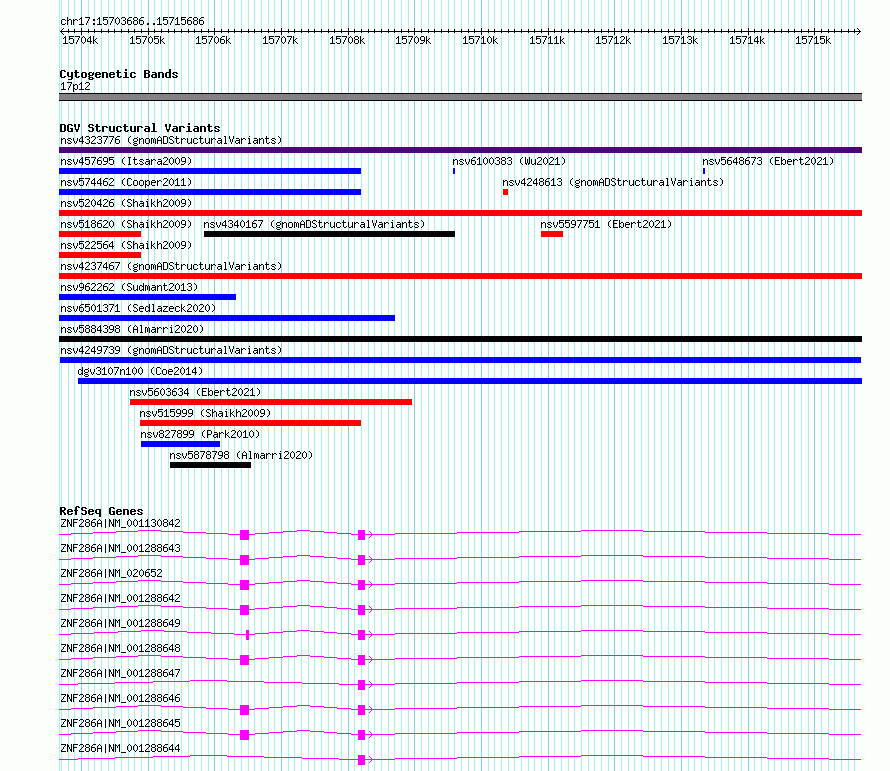Select the gray 17p12 cytogenetic band bar
890x771 pixels.
click(x=460, y=97)
